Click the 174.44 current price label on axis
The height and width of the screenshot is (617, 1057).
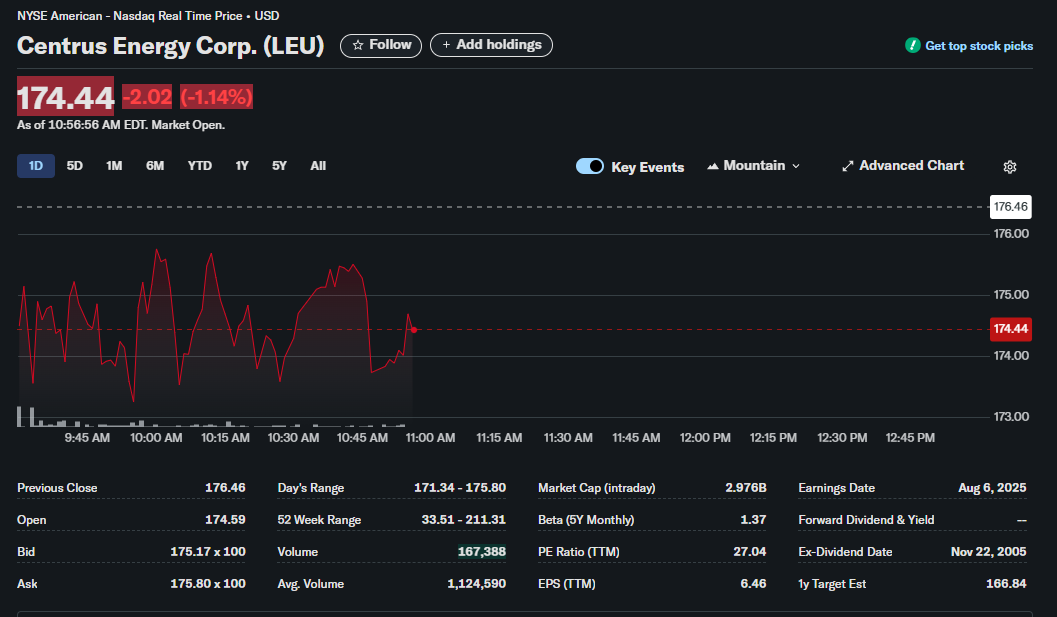1010,329
